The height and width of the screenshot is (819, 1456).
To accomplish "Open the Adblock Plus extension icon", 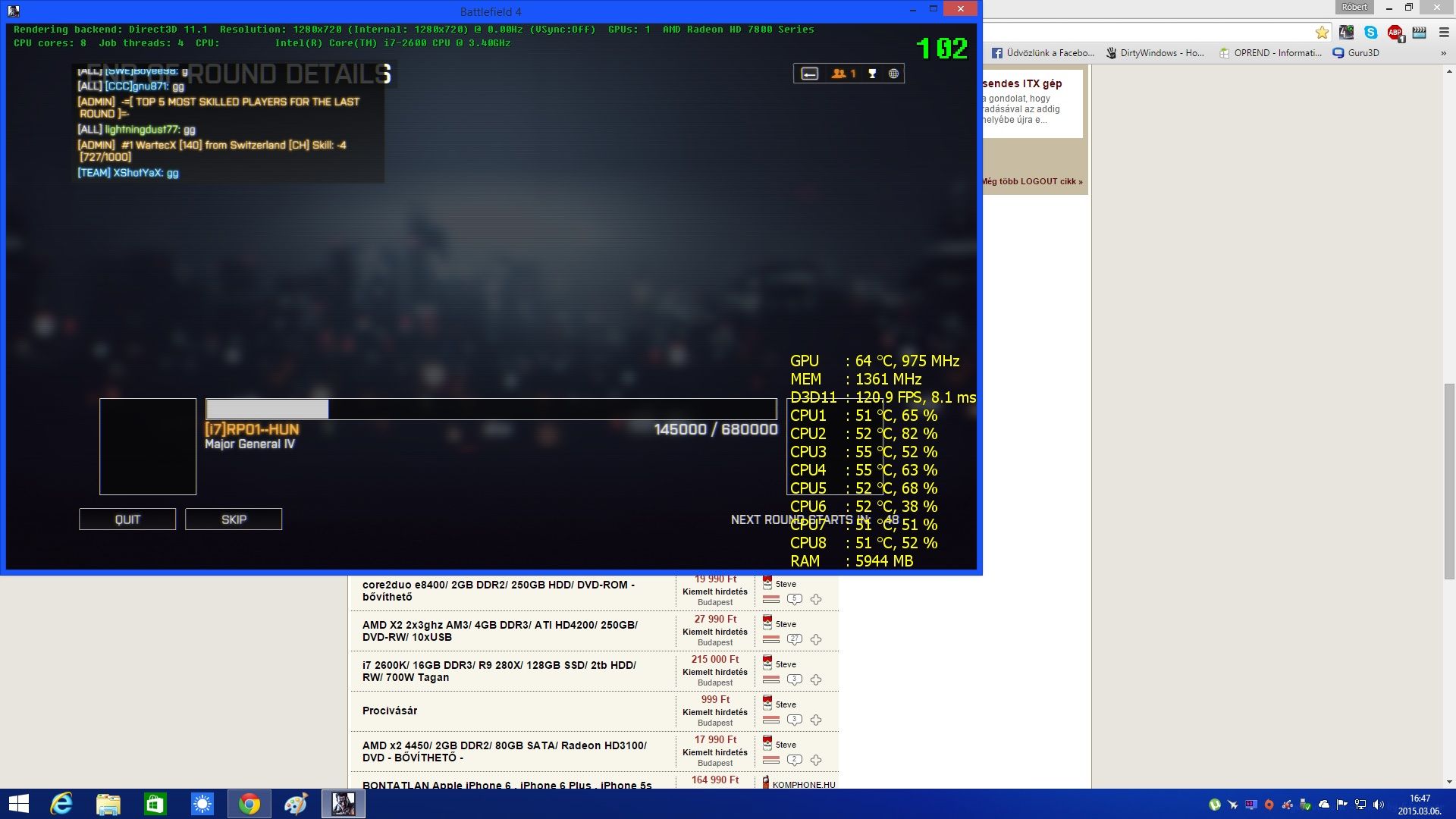I will pyautogui.click(x=1395, y=33).
